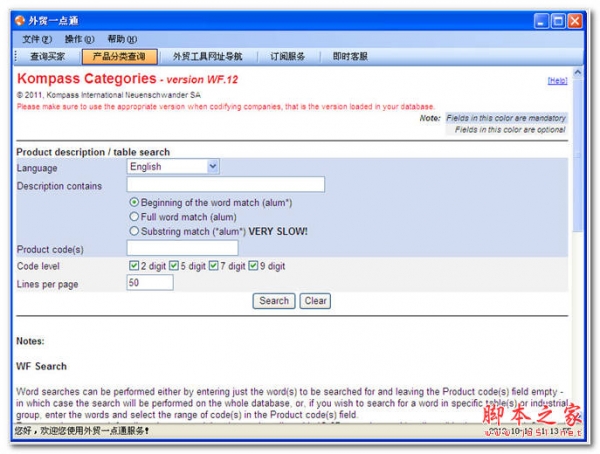Open the 操作 menu

(x=79, y=39)
